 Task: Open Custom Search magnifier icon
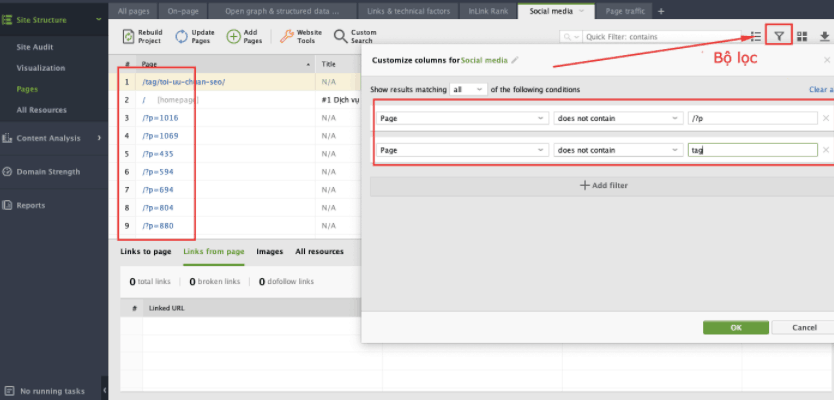[x=340, y=36]
